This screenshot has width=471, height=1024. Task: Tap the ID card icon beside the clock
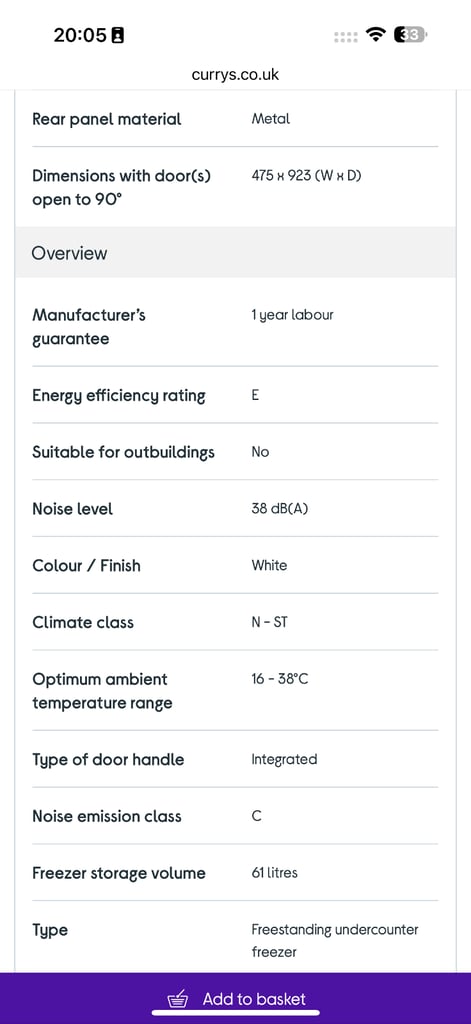[118, 35]
